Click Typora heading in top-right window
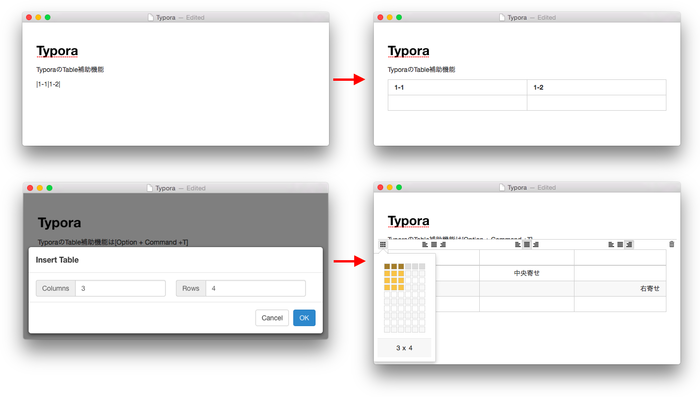 coord(408,51)
